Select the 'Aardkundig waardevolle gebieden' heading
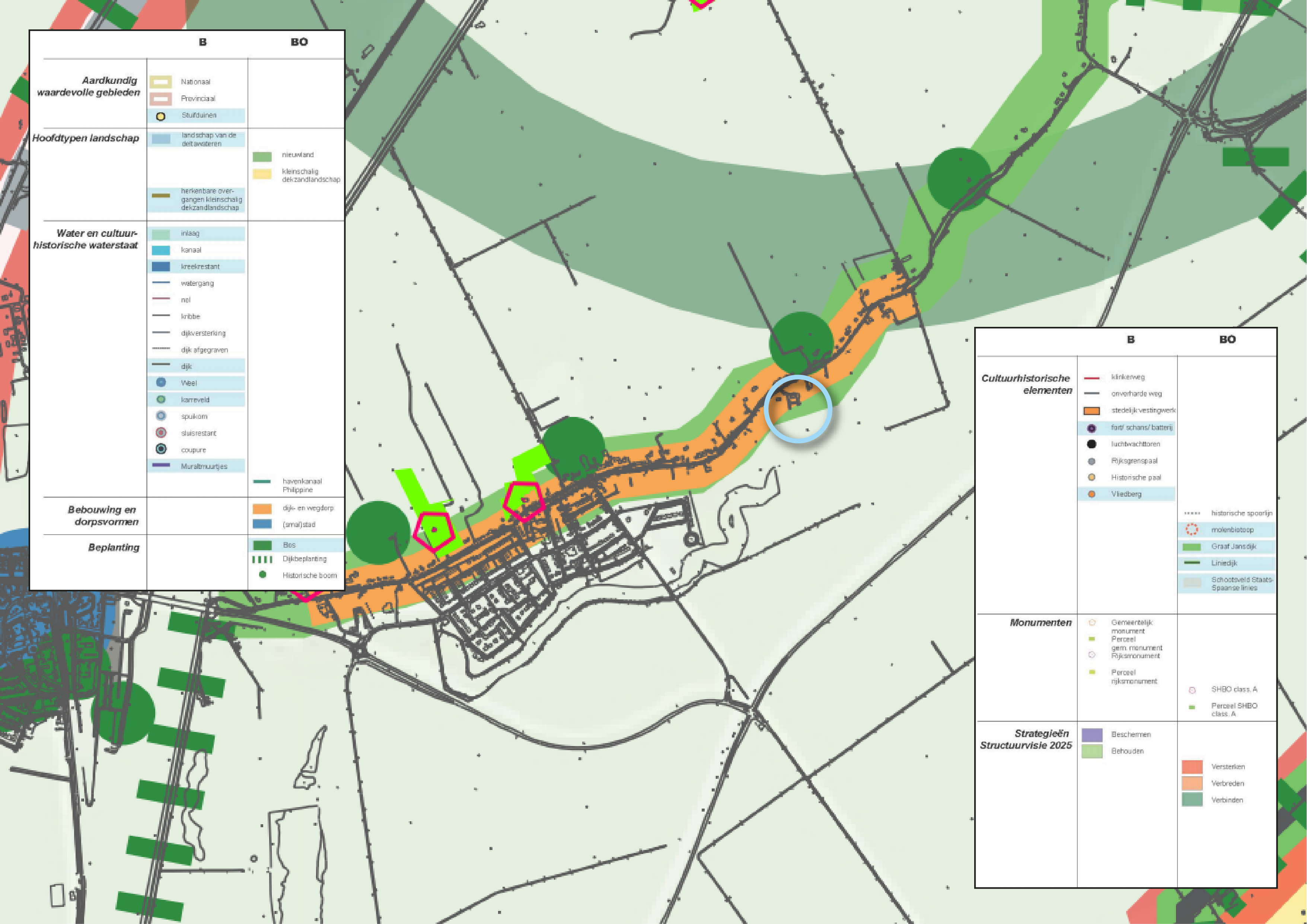The image size is (1307, 924). pyautogui.click(x=88, y=86)
